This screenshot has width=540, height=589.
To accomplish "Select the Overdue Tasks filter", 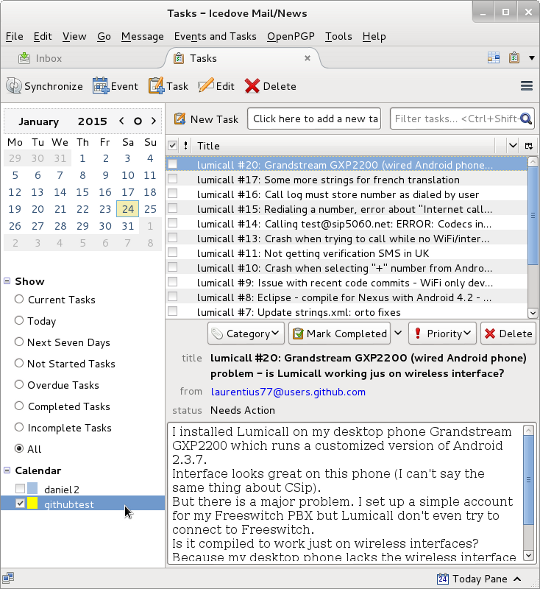I will [19, 385].
